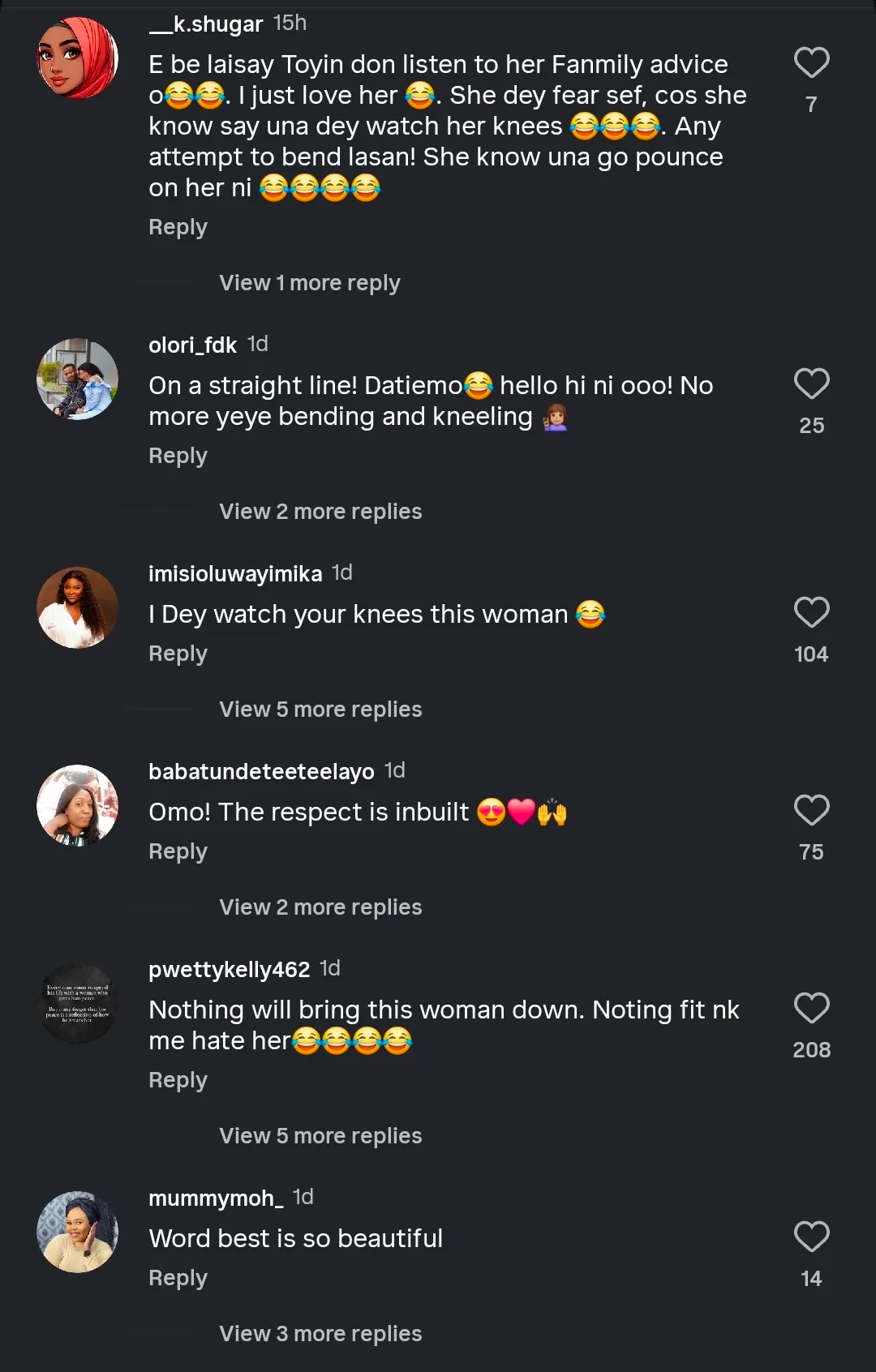Screen dimensions: 876x1372
Task: Reply to olori_fdk's comment
Action: coord(178,456)
